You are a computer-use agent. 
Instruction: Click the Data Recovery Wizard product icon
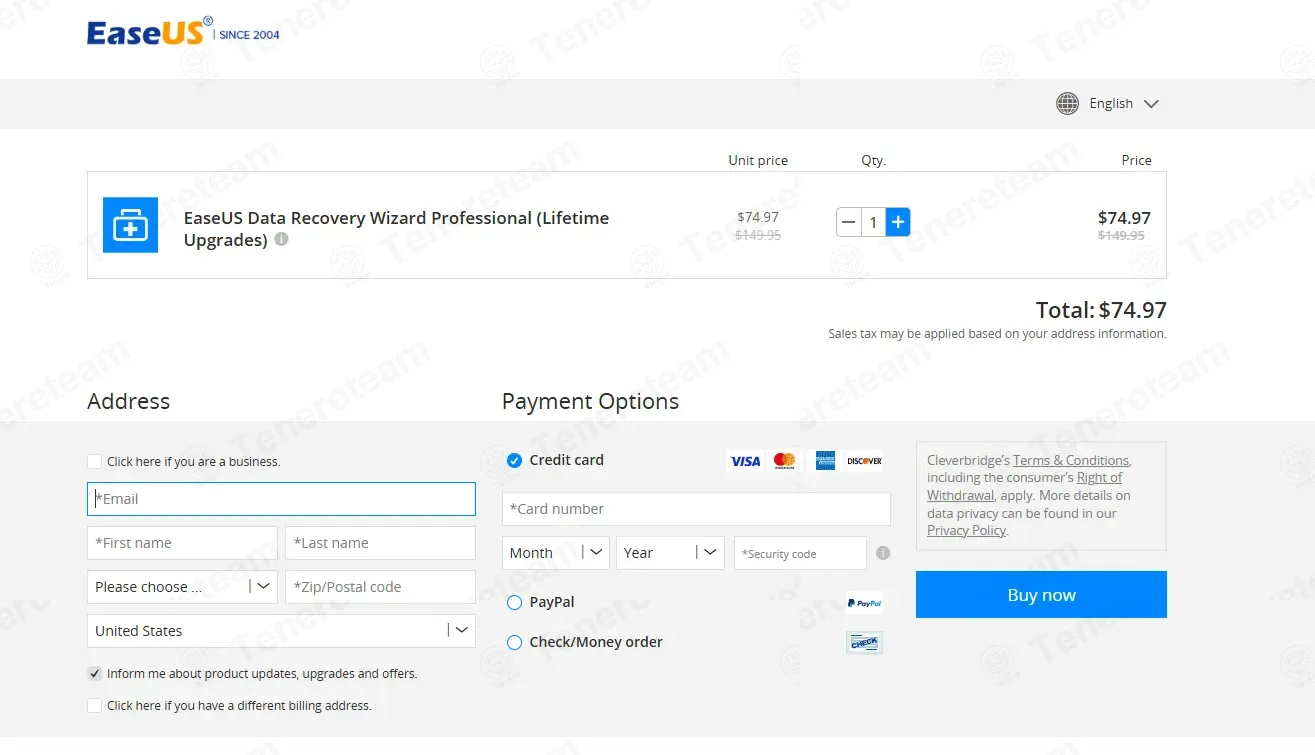[x=130, y=225]
